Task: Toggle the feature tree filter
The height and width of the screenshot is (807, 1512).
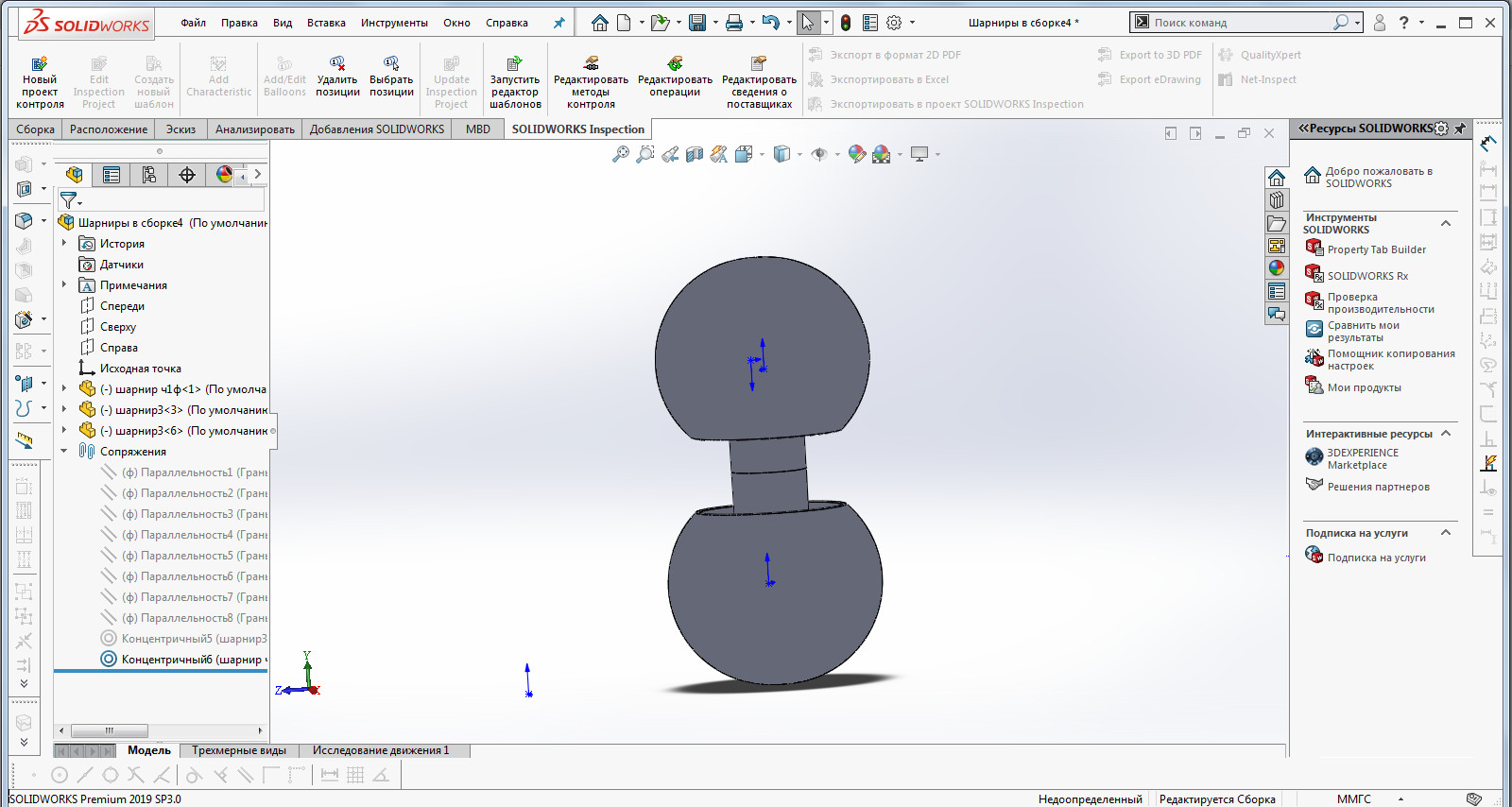Action: click(x=69, y=200)
